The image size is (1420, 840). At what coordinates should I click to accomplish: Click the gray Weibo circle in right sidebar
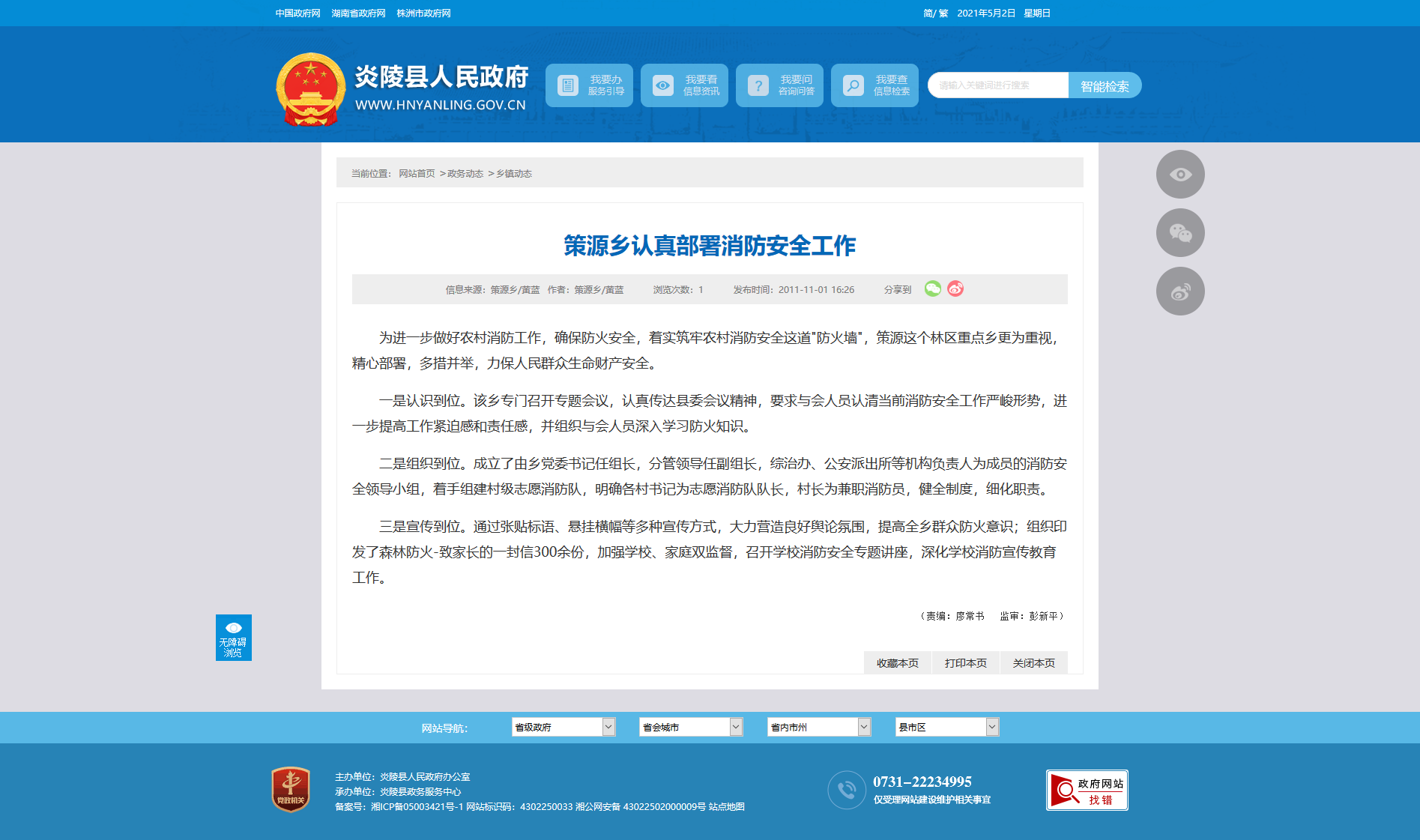(x=1180, y=291)
